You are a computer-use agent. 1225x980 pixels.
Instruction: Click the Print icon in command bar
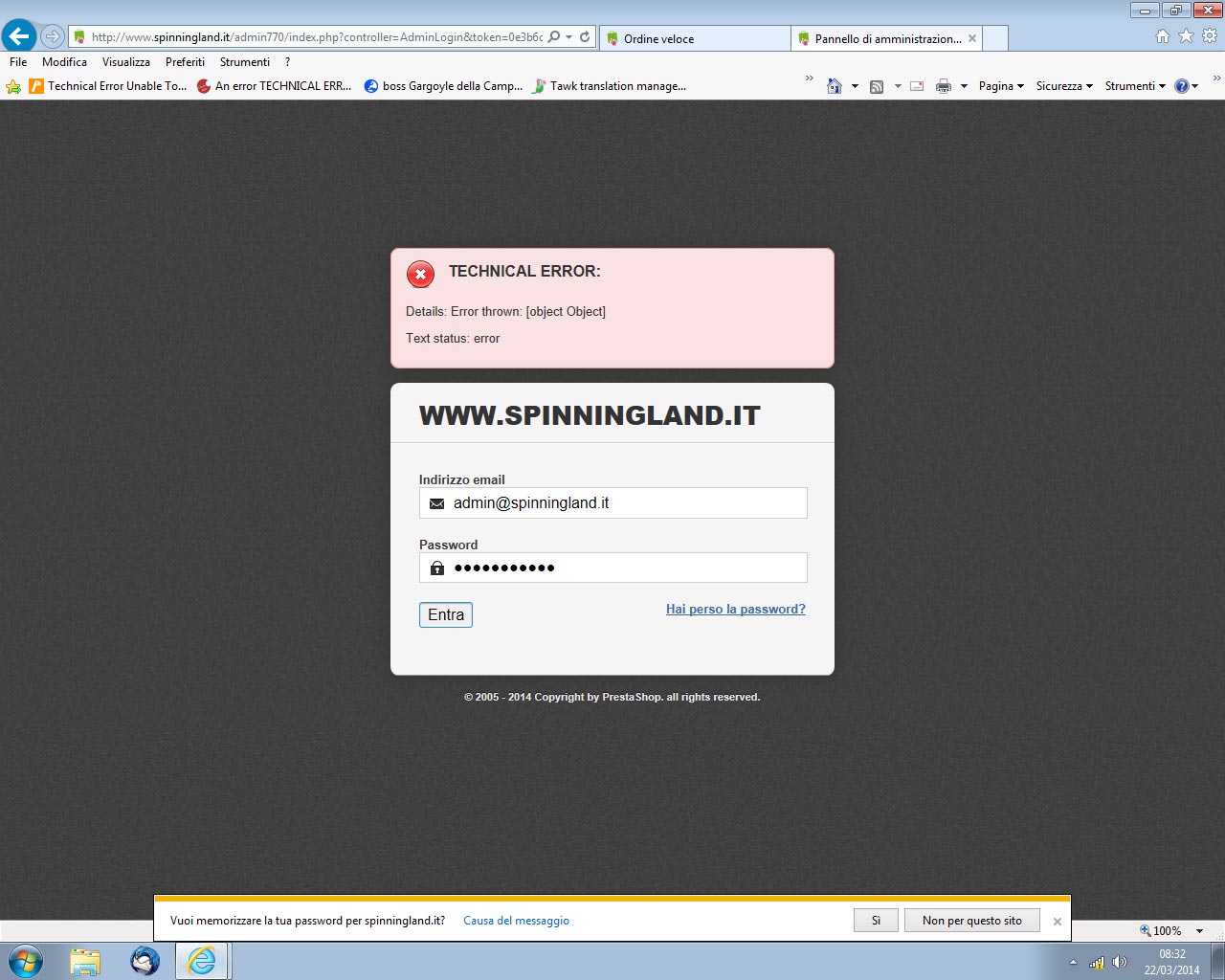944,86
